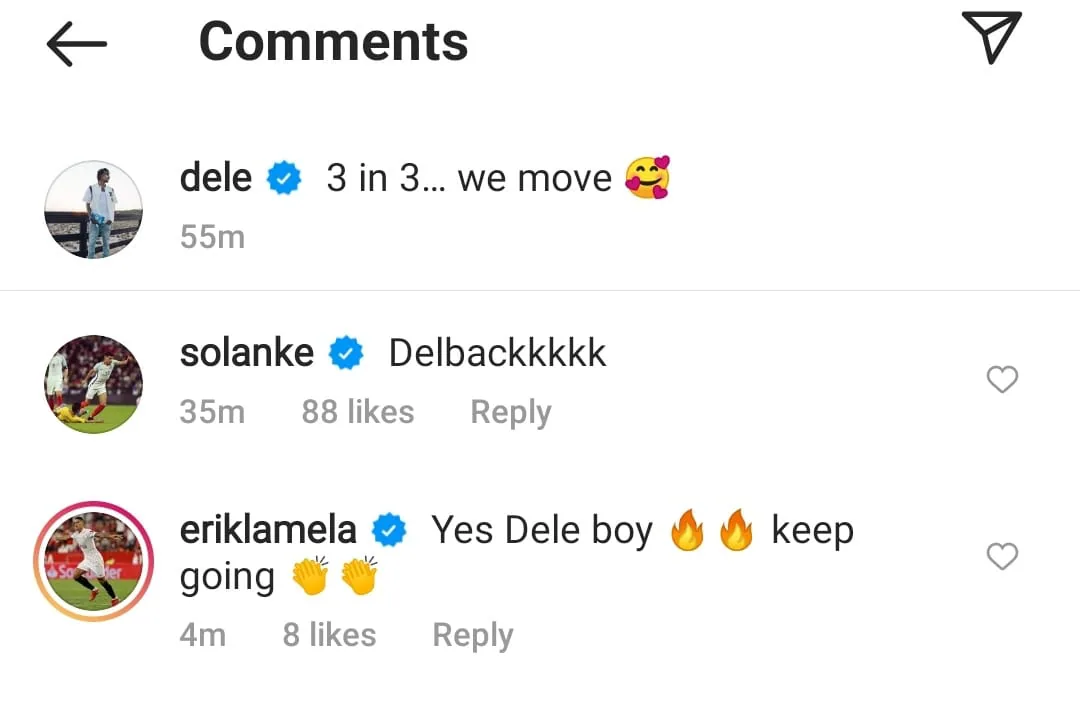Reply to solanke's comment
The height and width of the screenshot is (707, 1080).
click(511, 412)
